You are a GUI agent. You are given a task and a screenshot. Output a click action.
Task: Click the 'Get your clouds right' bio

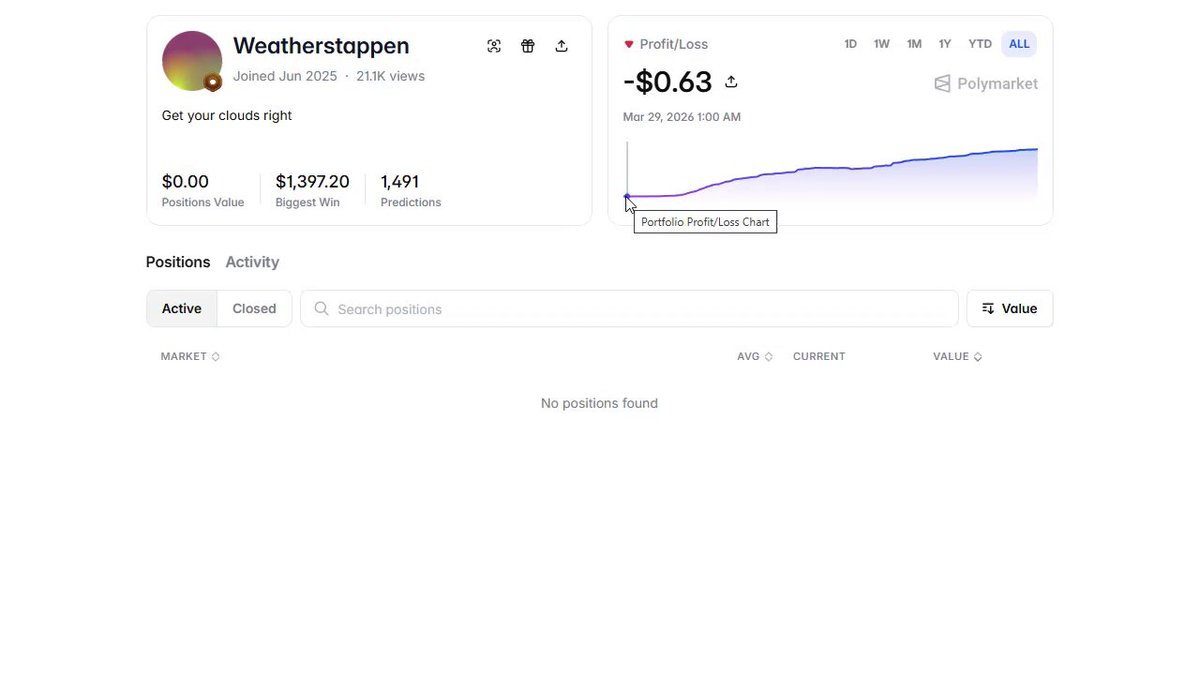coord(227,115)
